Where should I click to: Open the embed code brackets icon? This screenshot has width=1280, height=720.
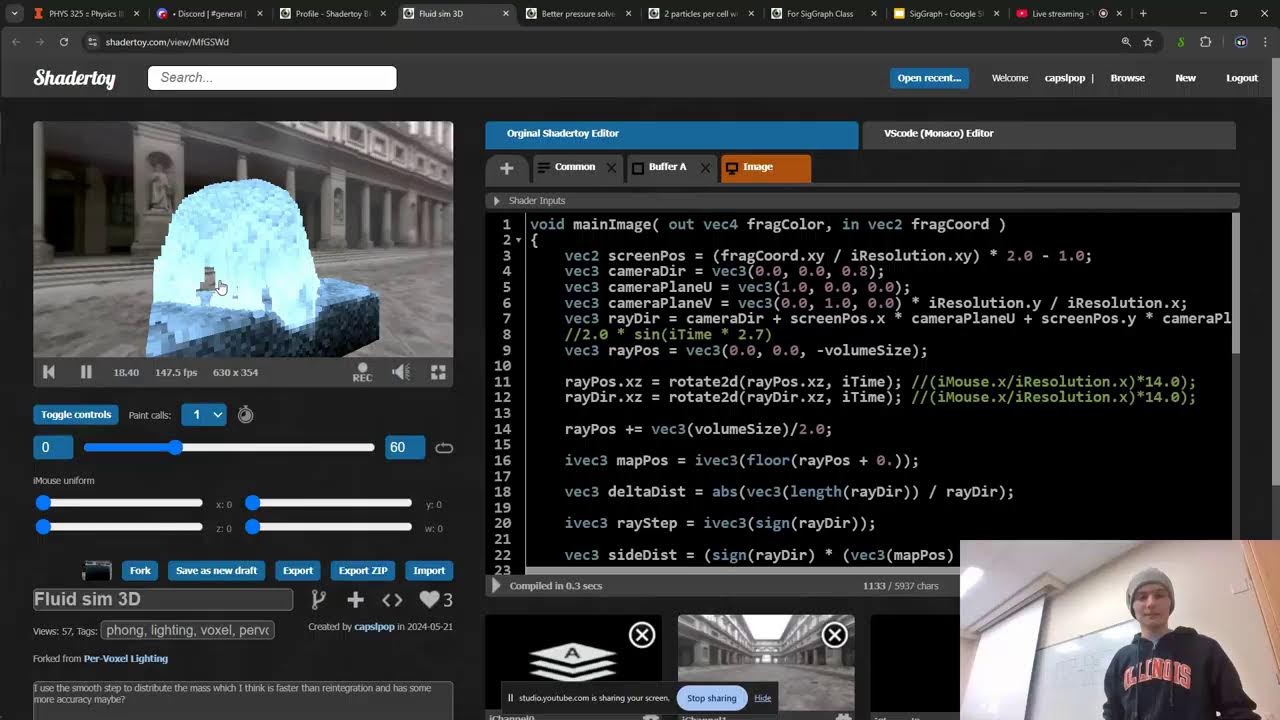392,599
